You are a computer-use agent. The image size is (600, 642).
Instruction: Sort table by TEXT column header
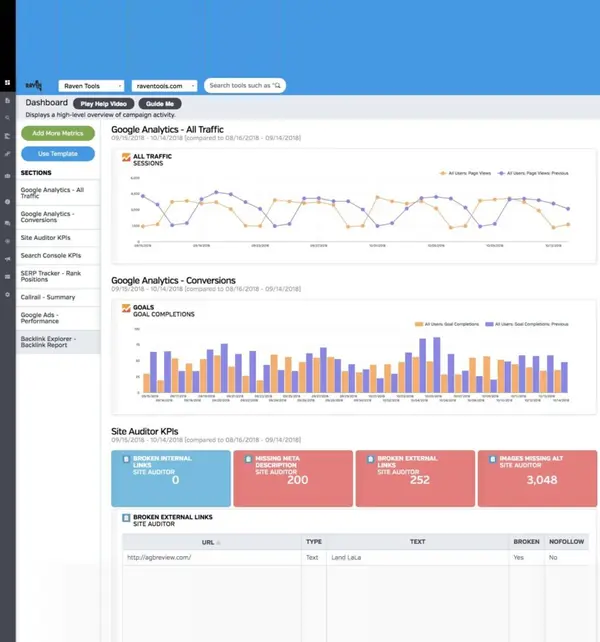point(417,542)
